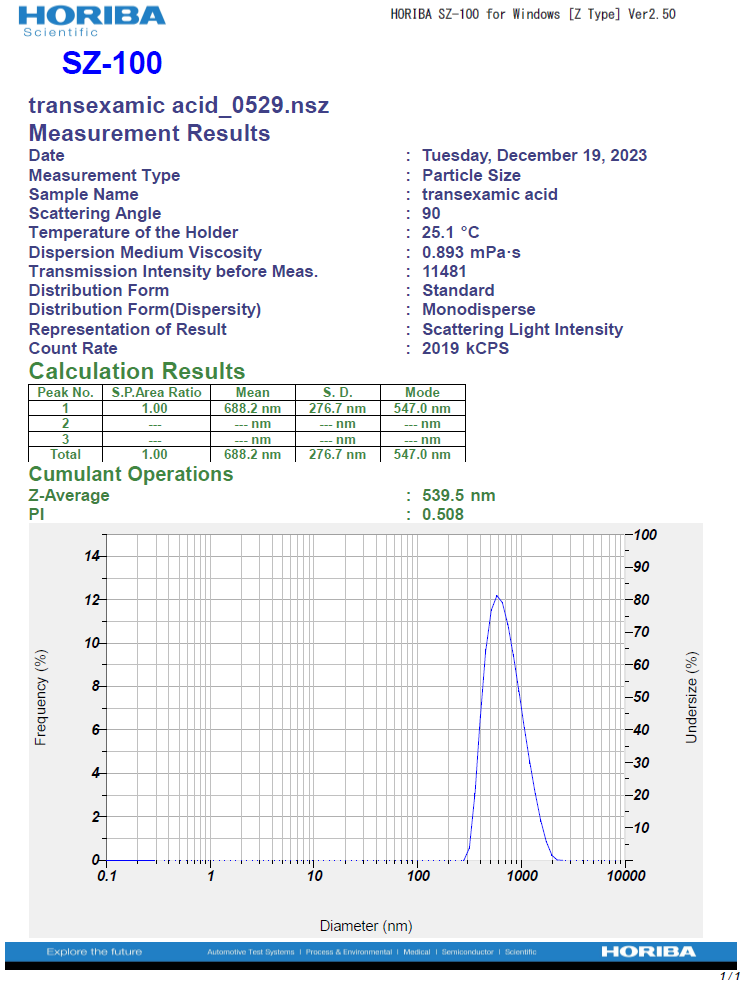Viewport: 743px width, 987px height.
Task: Click the transmission intensity value 11481
Action: click(x=444, y=271)
